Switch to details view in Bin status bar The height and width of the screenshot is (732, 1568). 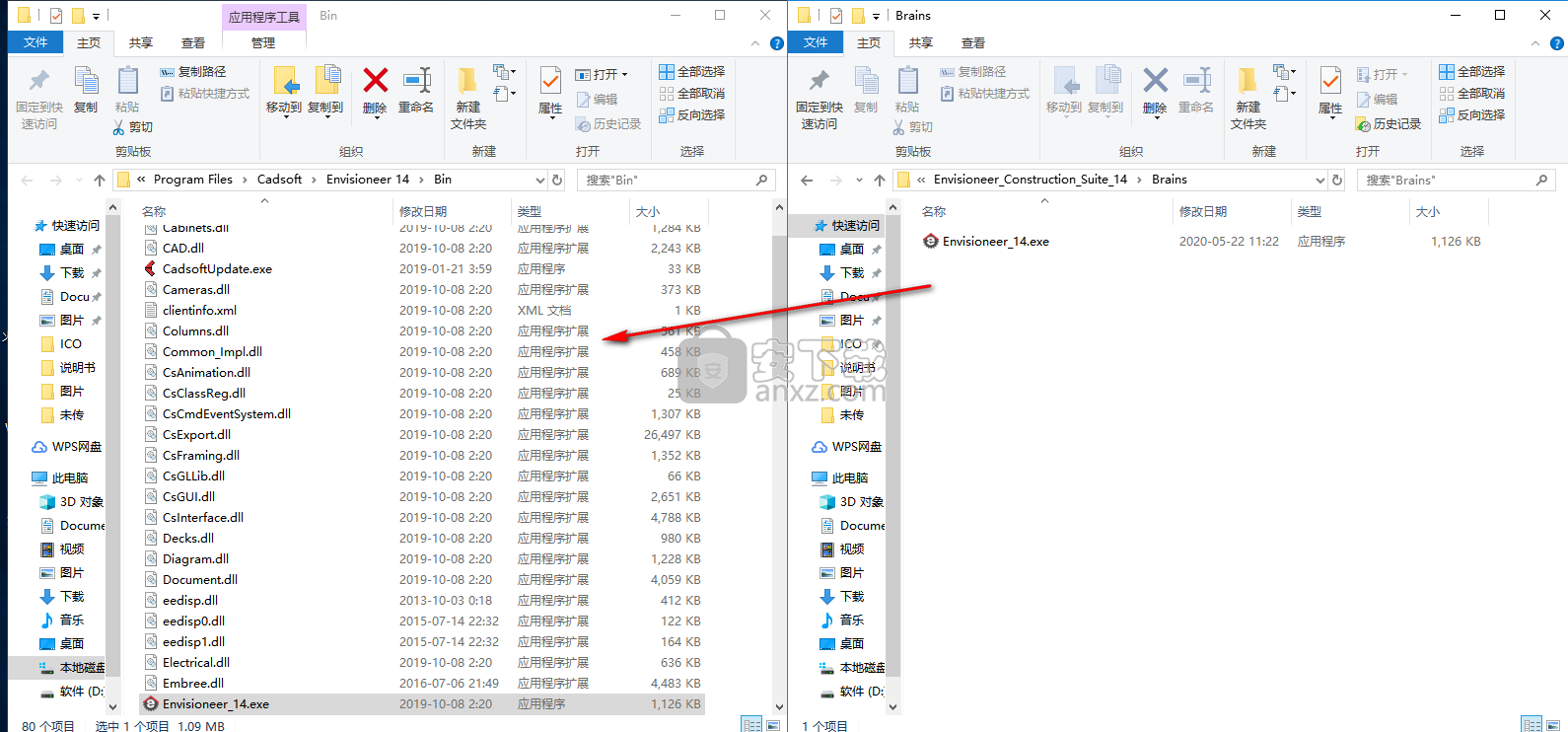pos(752,725)
